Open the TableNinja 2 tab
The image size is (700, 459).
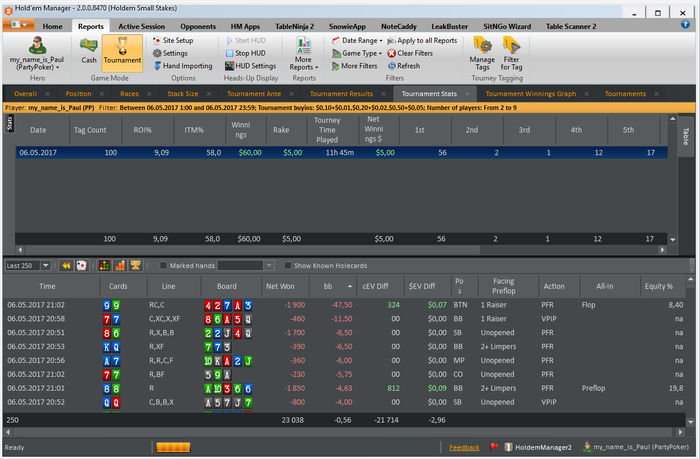tap(294, 26)
